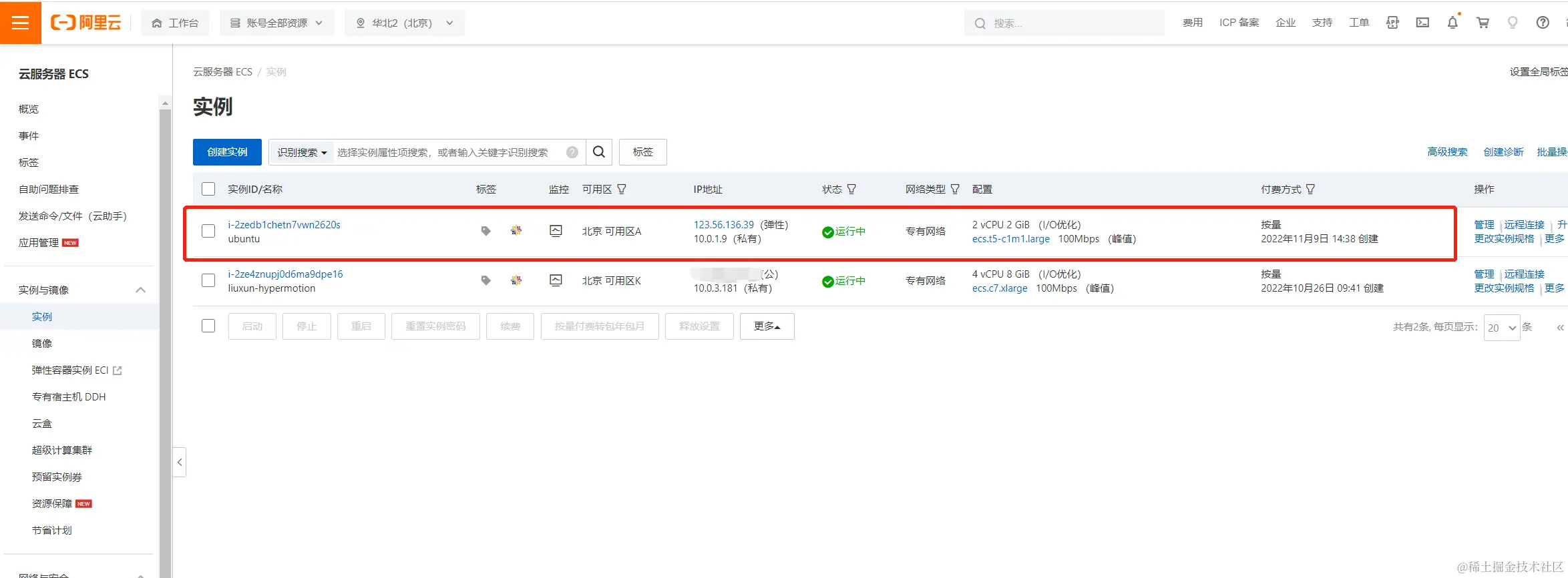Open the 华北2 (北京) region selector
Image resolution: width=1568 pixels, height=578 pixels.
tap(405, 23)
